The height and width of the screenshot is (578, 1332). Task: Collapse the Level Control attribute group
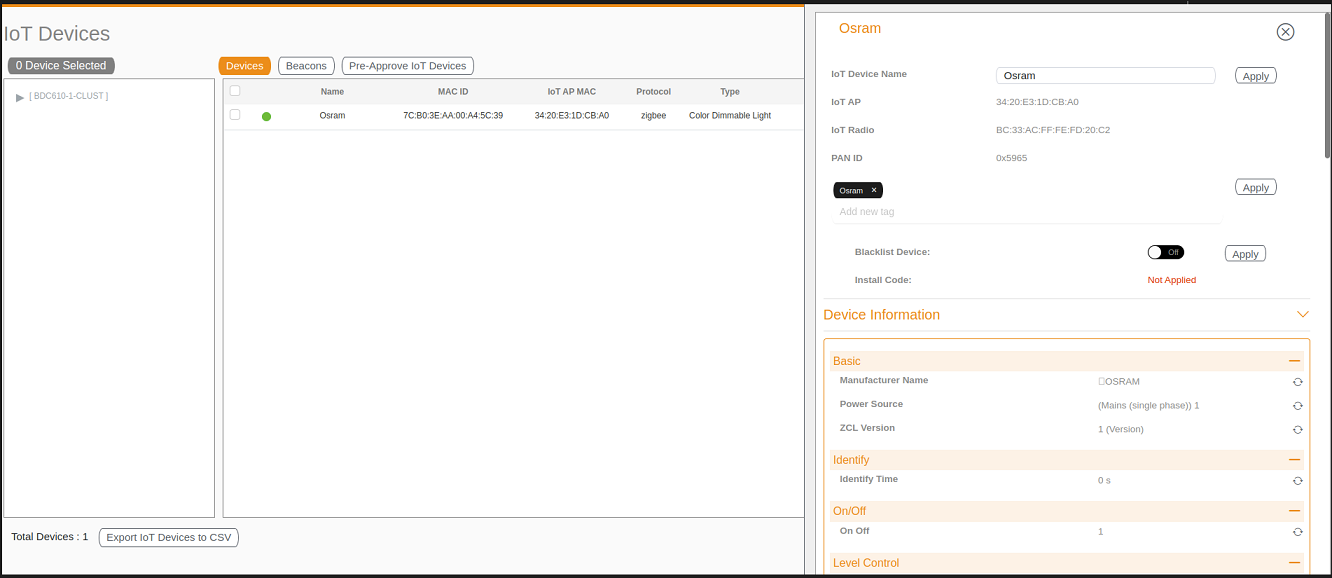(1294, 563)
